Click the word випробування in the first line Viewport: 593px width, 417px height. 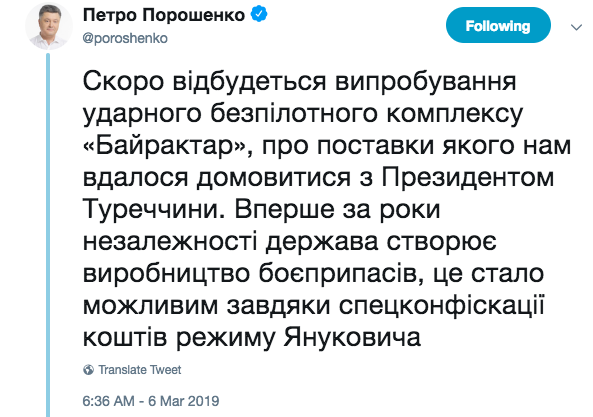point(425,81)
